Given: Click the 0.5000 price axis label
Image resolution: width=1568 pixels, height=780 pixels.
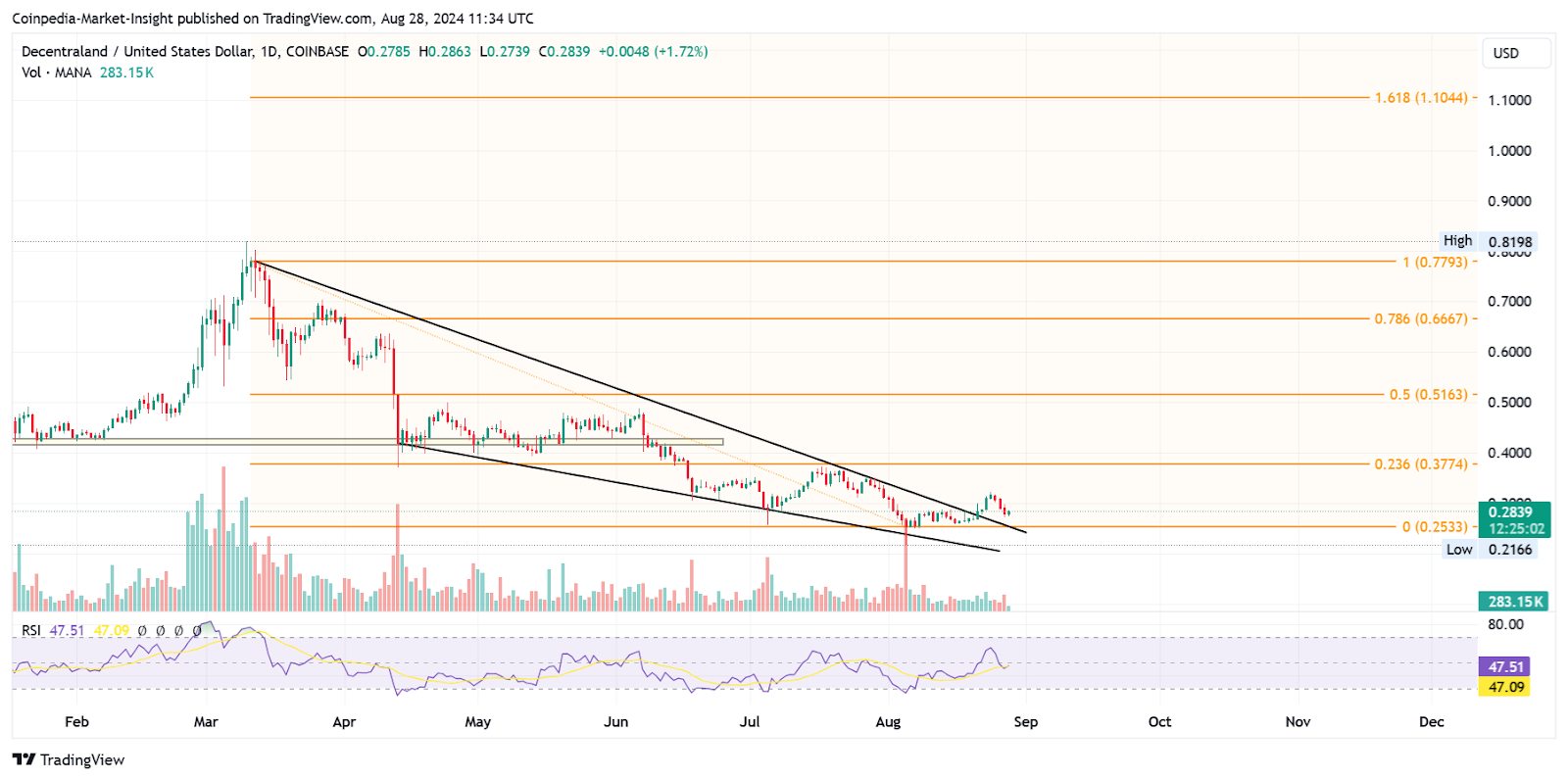Looking at the screenshot, I should [x=1509, y=403].
